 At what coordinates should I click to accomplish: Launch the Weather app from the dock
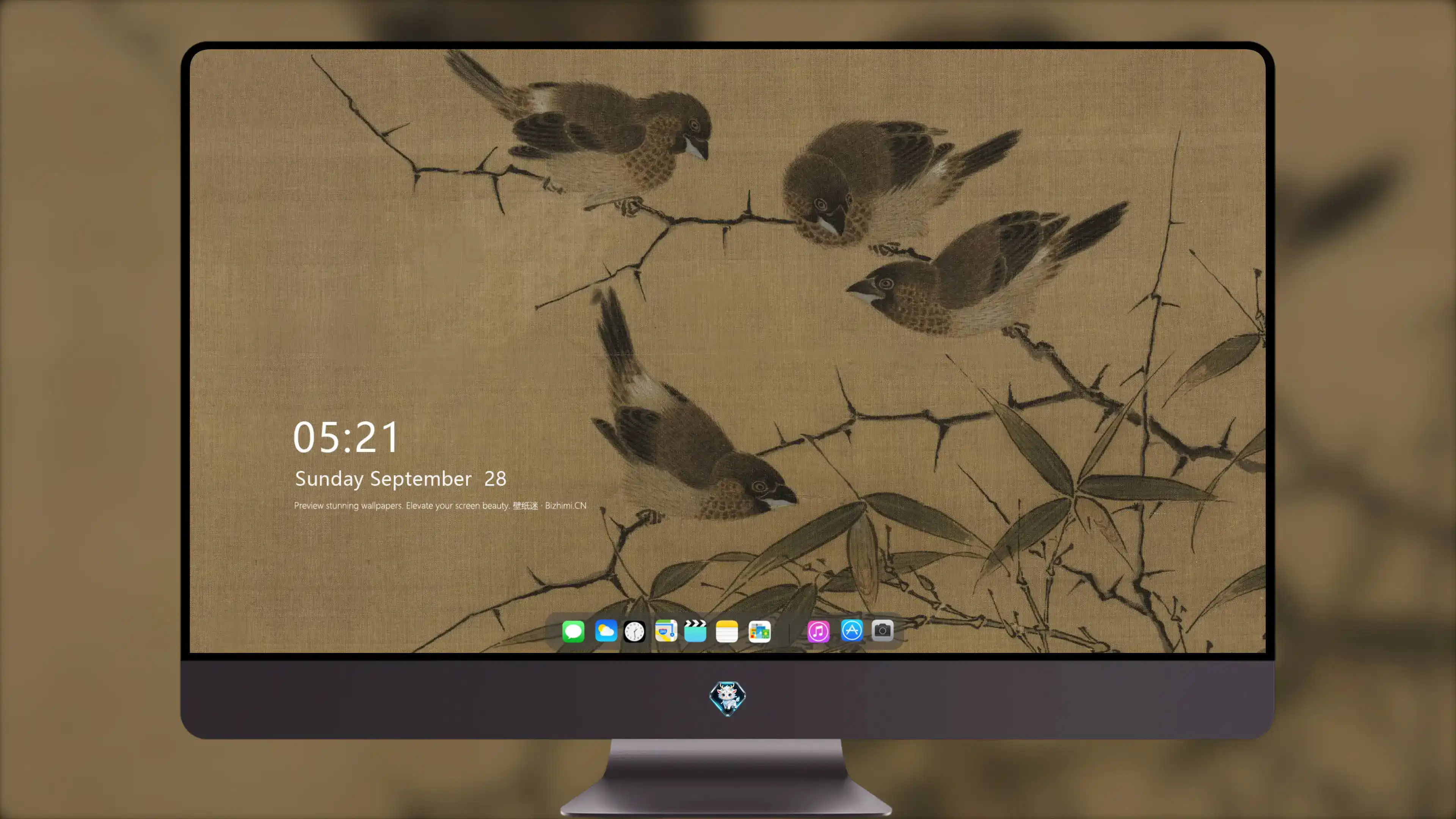[x=606, y=631]
